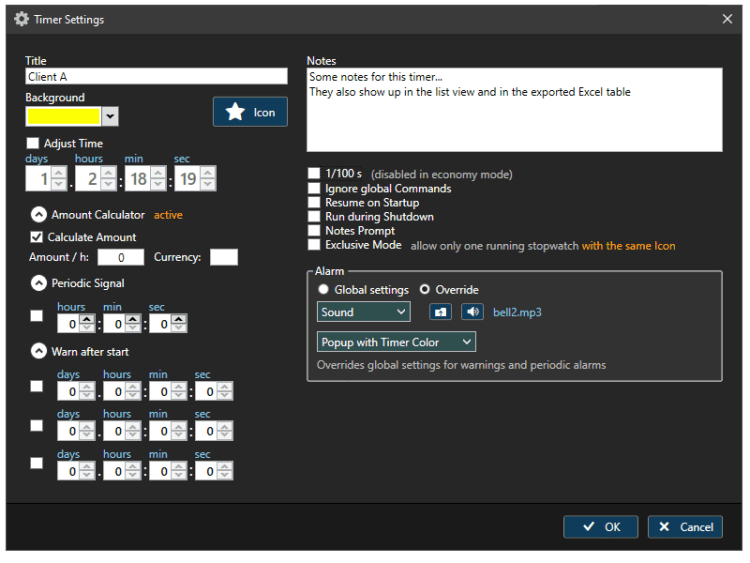750x563 pixels.
Task: Increase third warning days value
Action: [87, 467]
